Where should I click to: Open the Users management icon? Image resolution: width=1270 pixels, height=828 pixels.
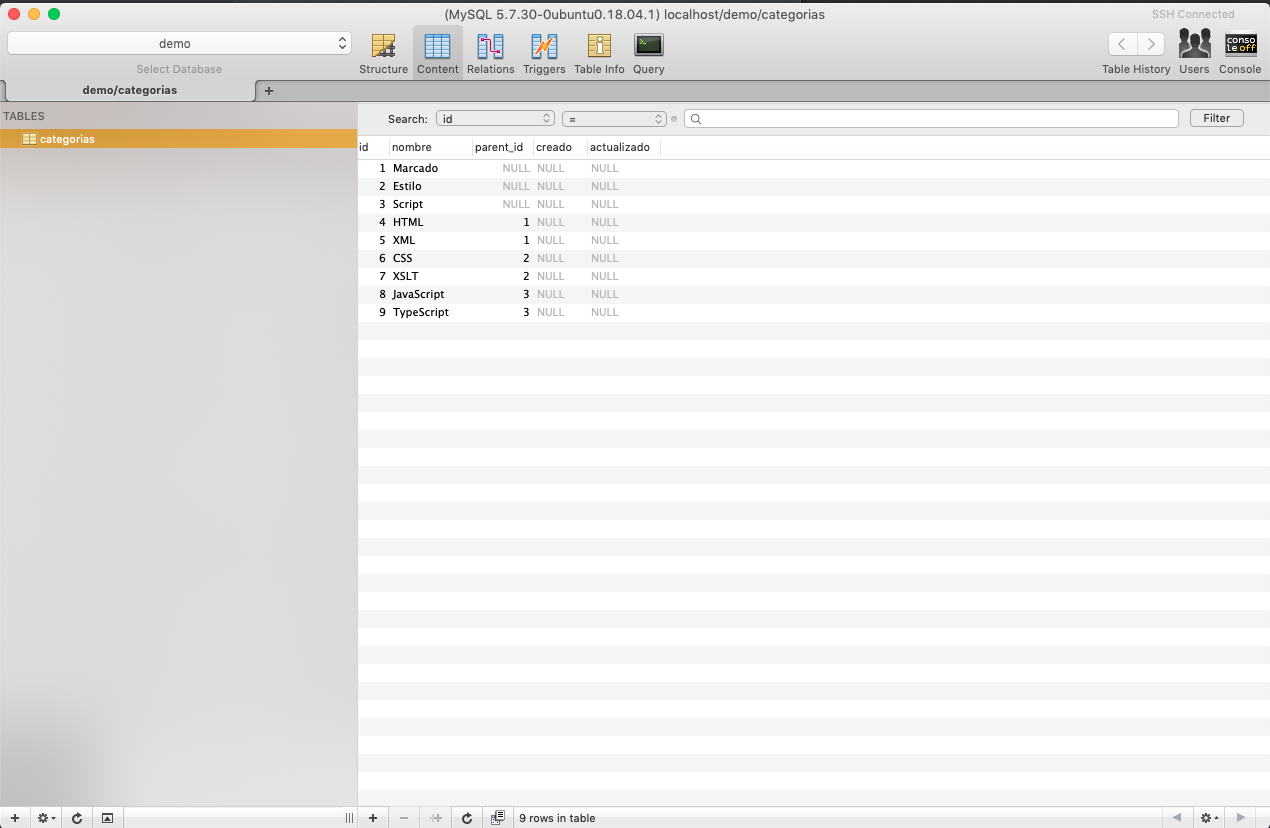(1194, 53)
